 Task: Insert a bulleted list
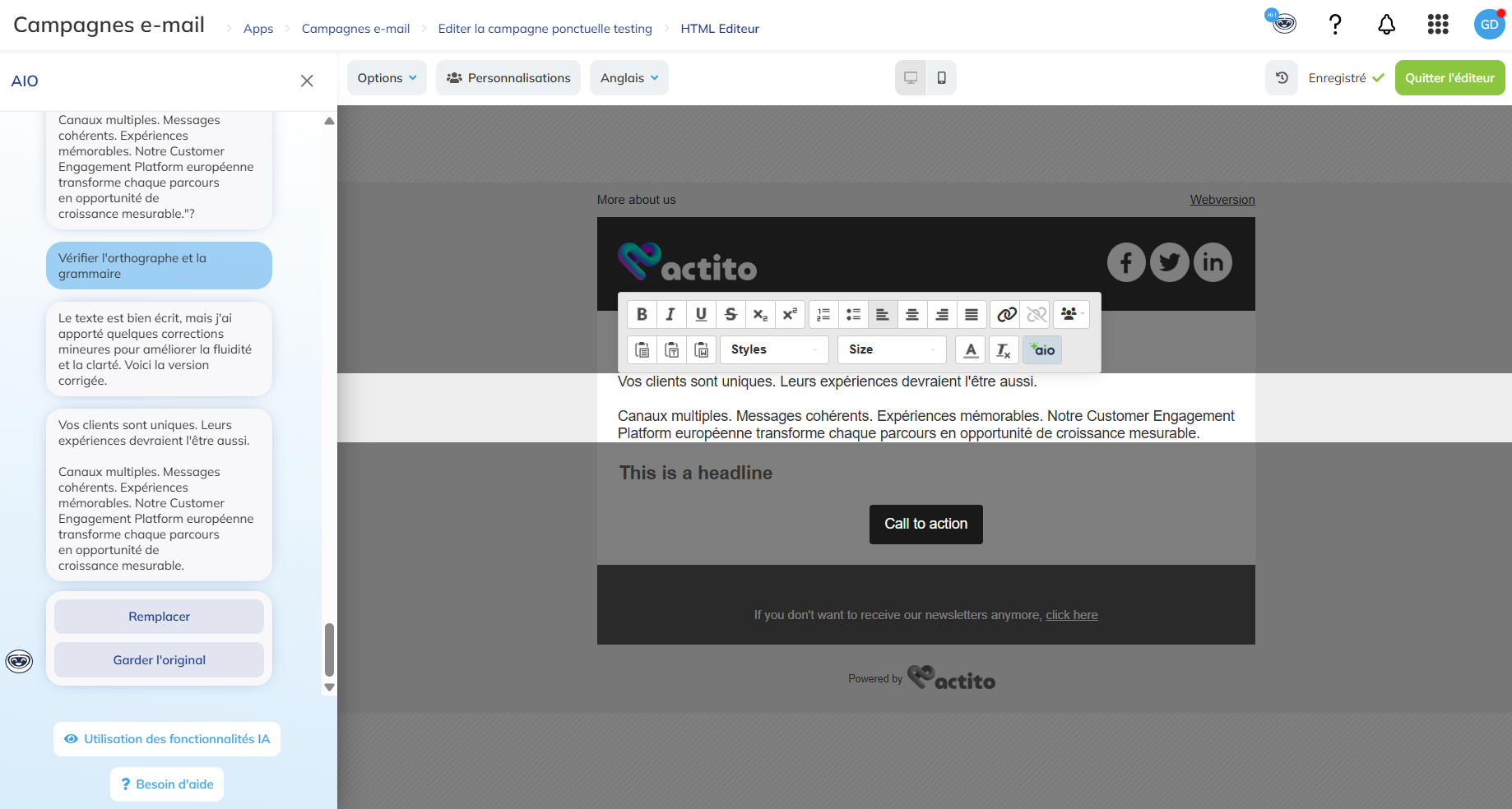click(x=853, y=314)
